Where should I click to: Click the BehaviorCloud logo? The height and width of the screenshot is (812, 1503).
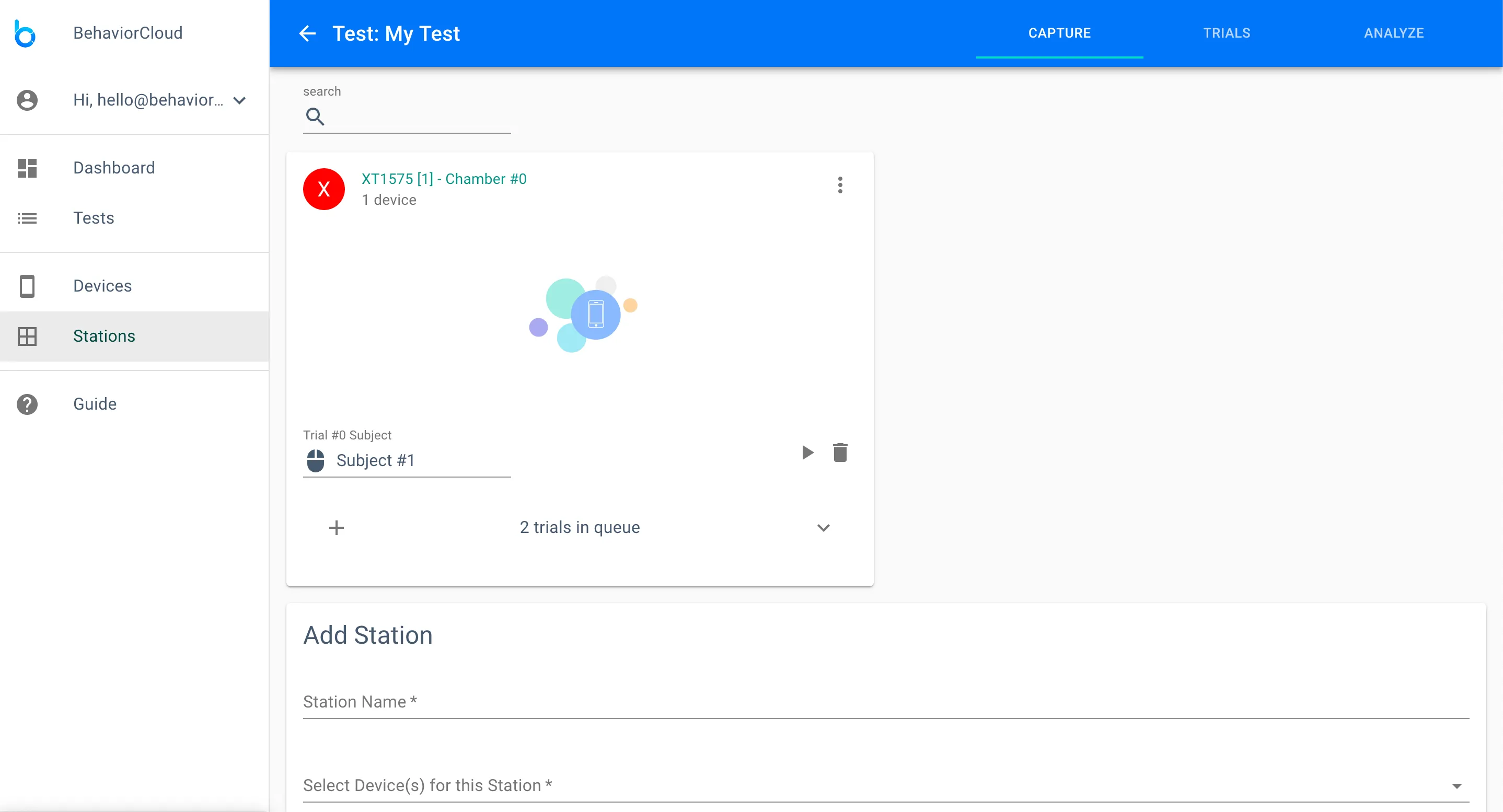point(26,33)
